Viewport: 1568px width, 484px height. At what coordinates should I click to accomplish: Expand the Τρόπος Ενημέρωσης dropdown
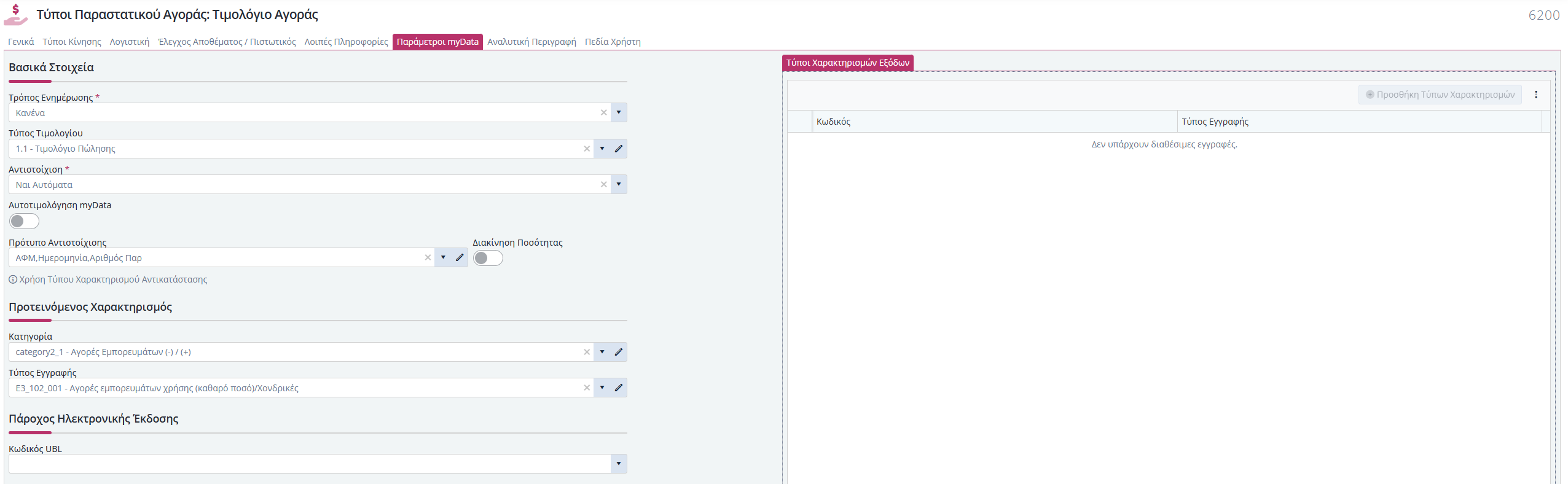(x=619, y=113)
